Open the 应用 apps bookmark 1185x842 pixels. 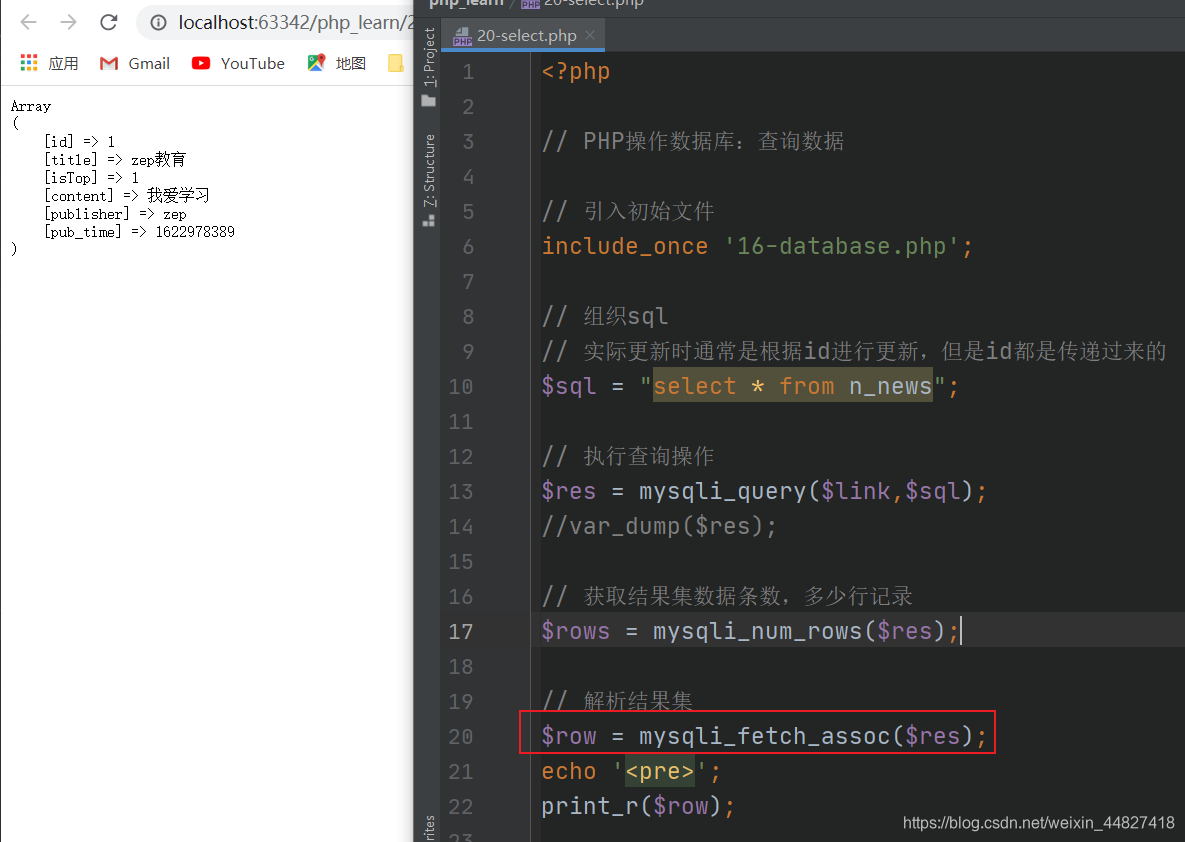click(49, 63)
